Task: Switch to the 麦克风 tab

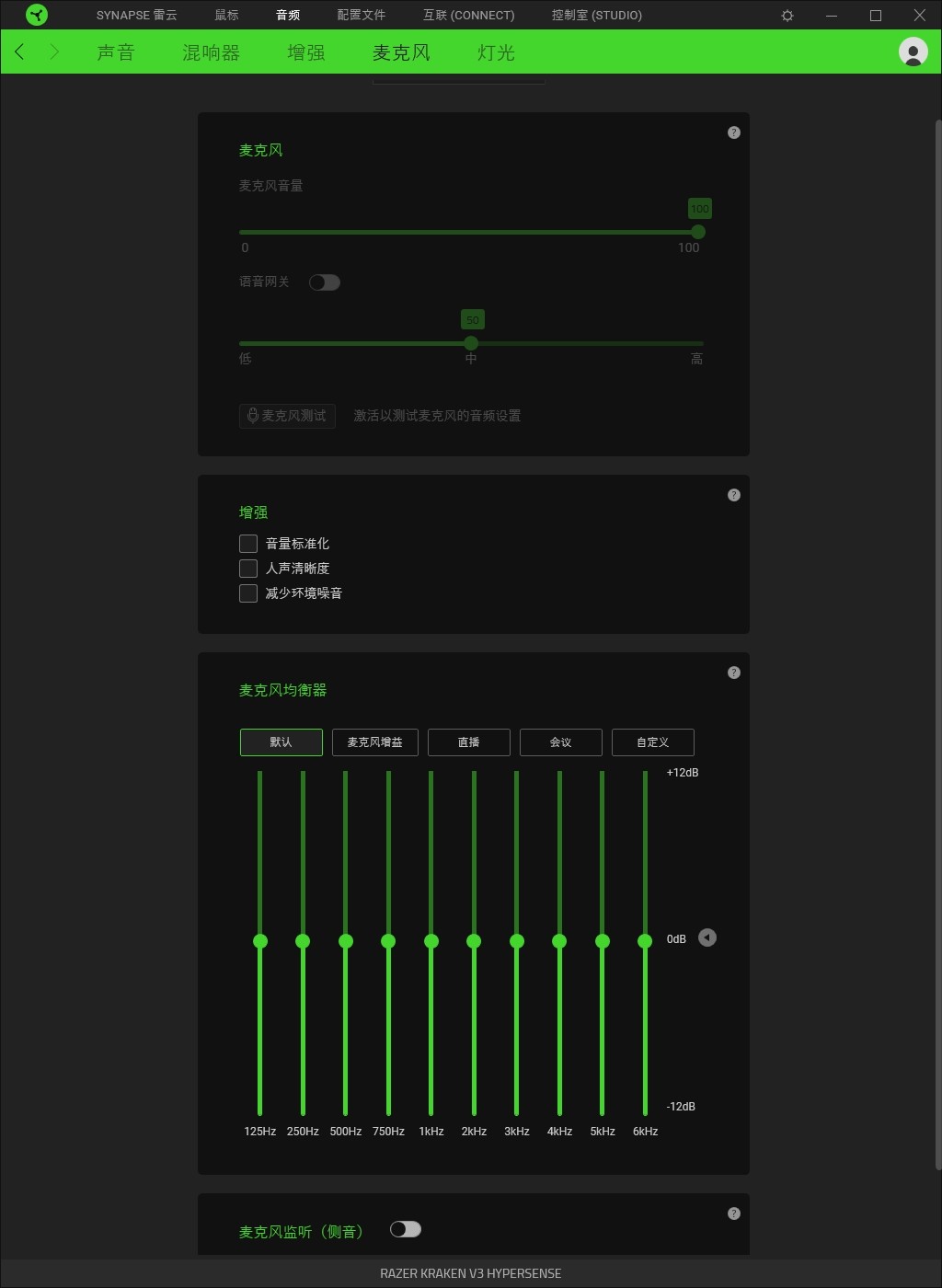Action: point(401,52)
